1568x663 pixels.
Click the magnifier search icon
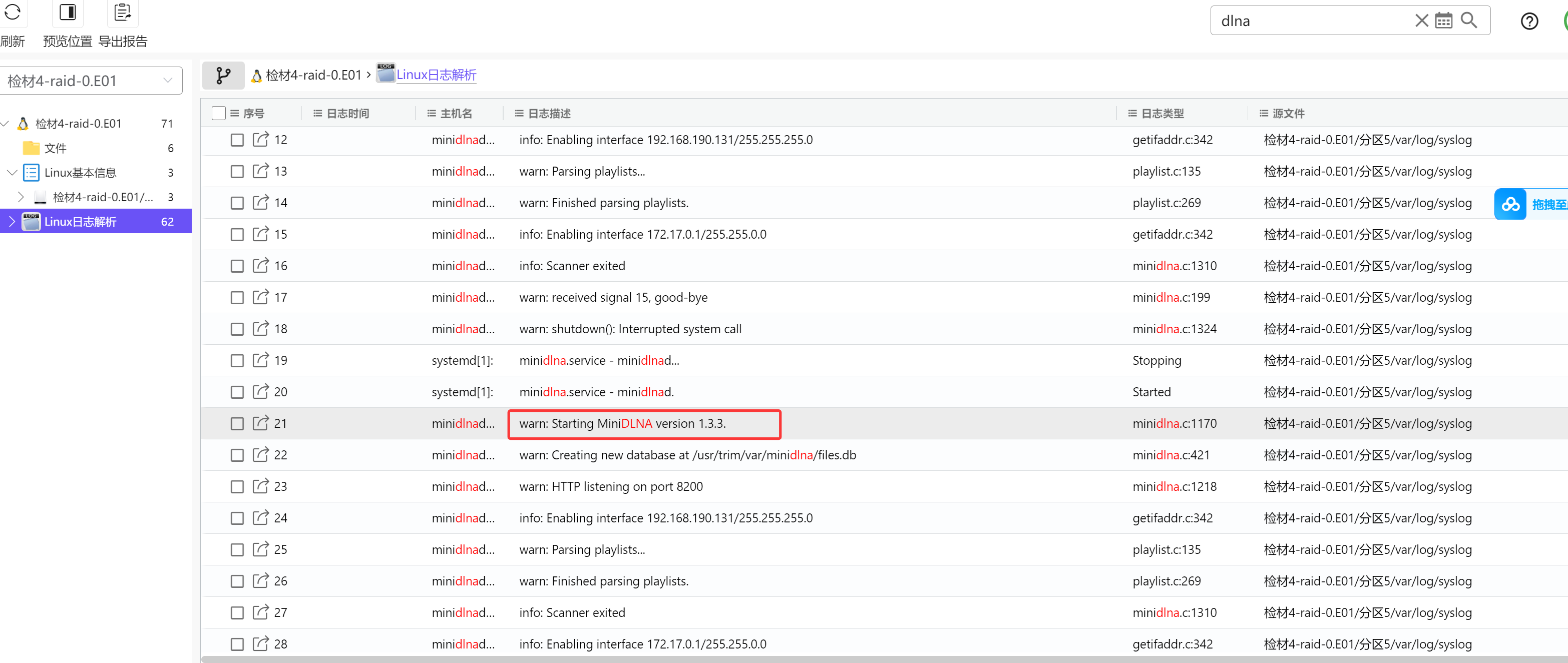point(1469,21)
